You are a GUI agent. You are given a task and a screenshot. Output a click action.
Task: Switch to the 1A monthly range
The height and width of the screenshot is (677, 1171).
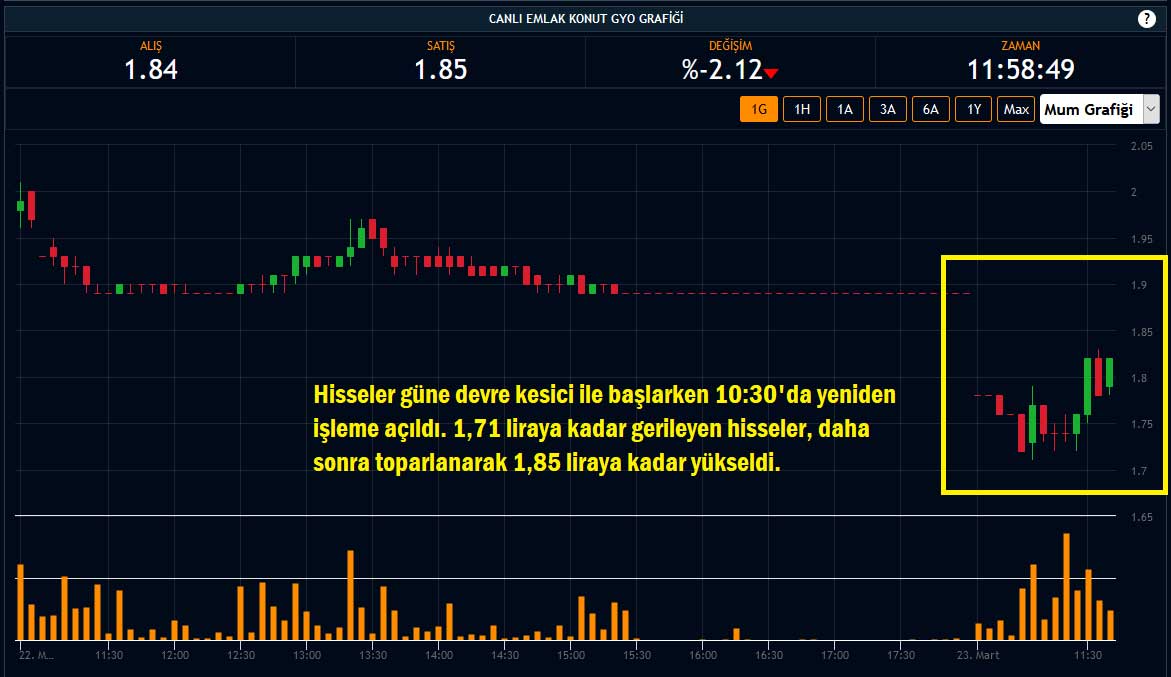tap(845, 109)
